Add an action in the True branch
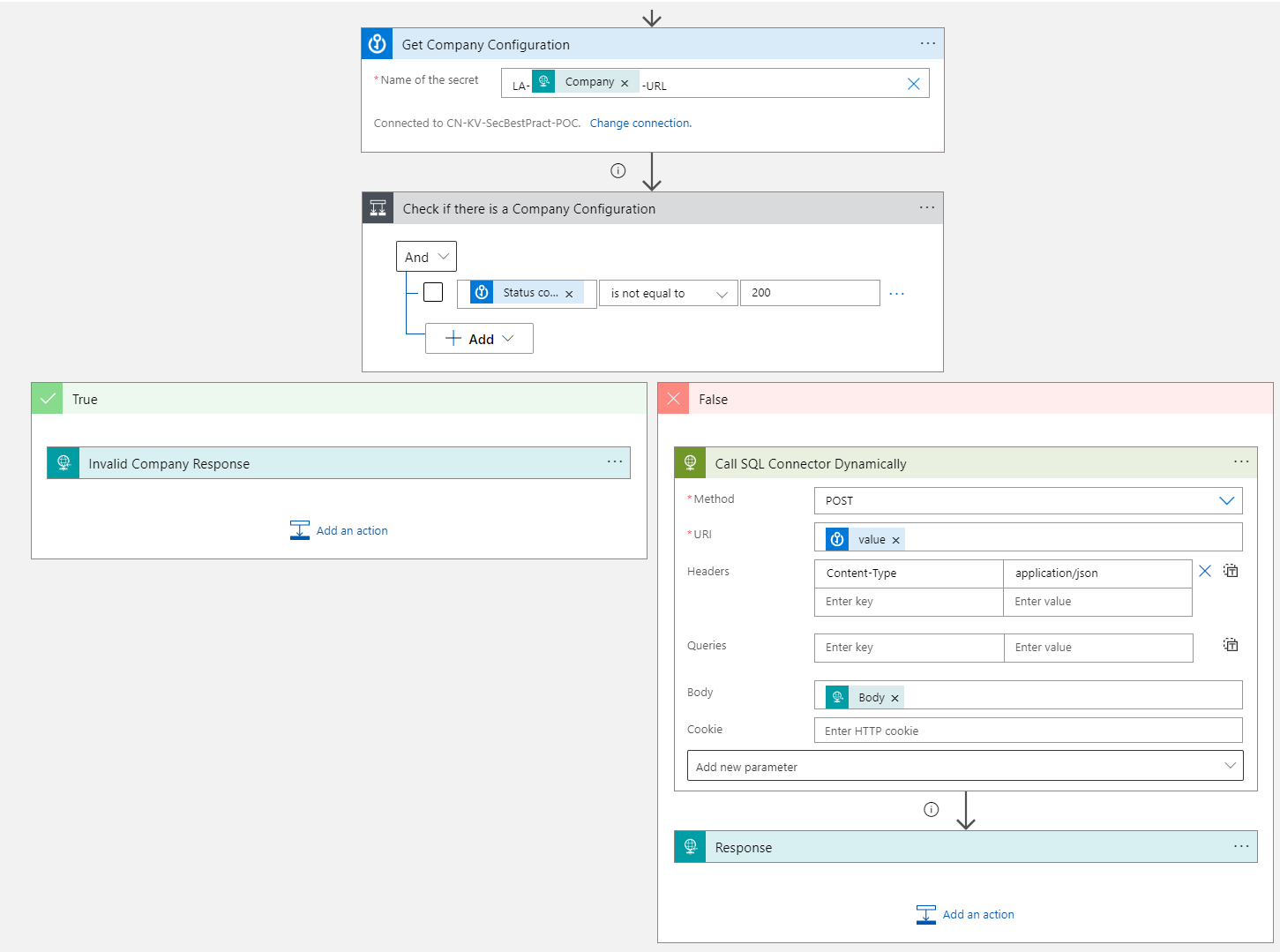The image size is (1280, 952). pos(340,530)
